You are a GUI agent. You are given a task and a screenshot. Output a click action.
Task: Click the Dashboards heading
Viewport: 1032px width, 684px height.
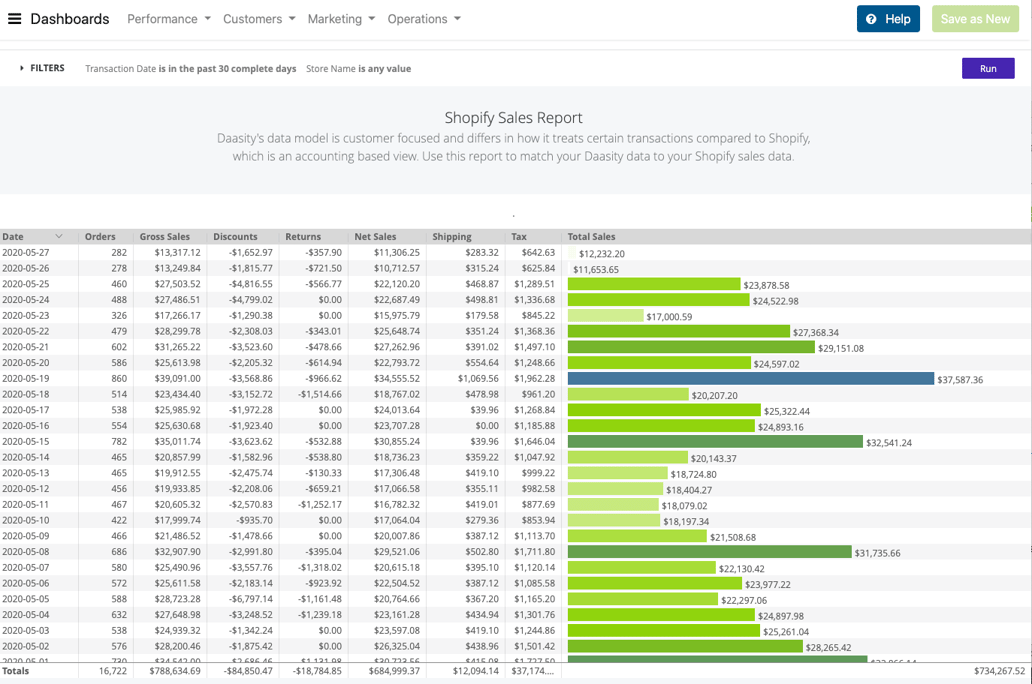(x=69, y=18)
